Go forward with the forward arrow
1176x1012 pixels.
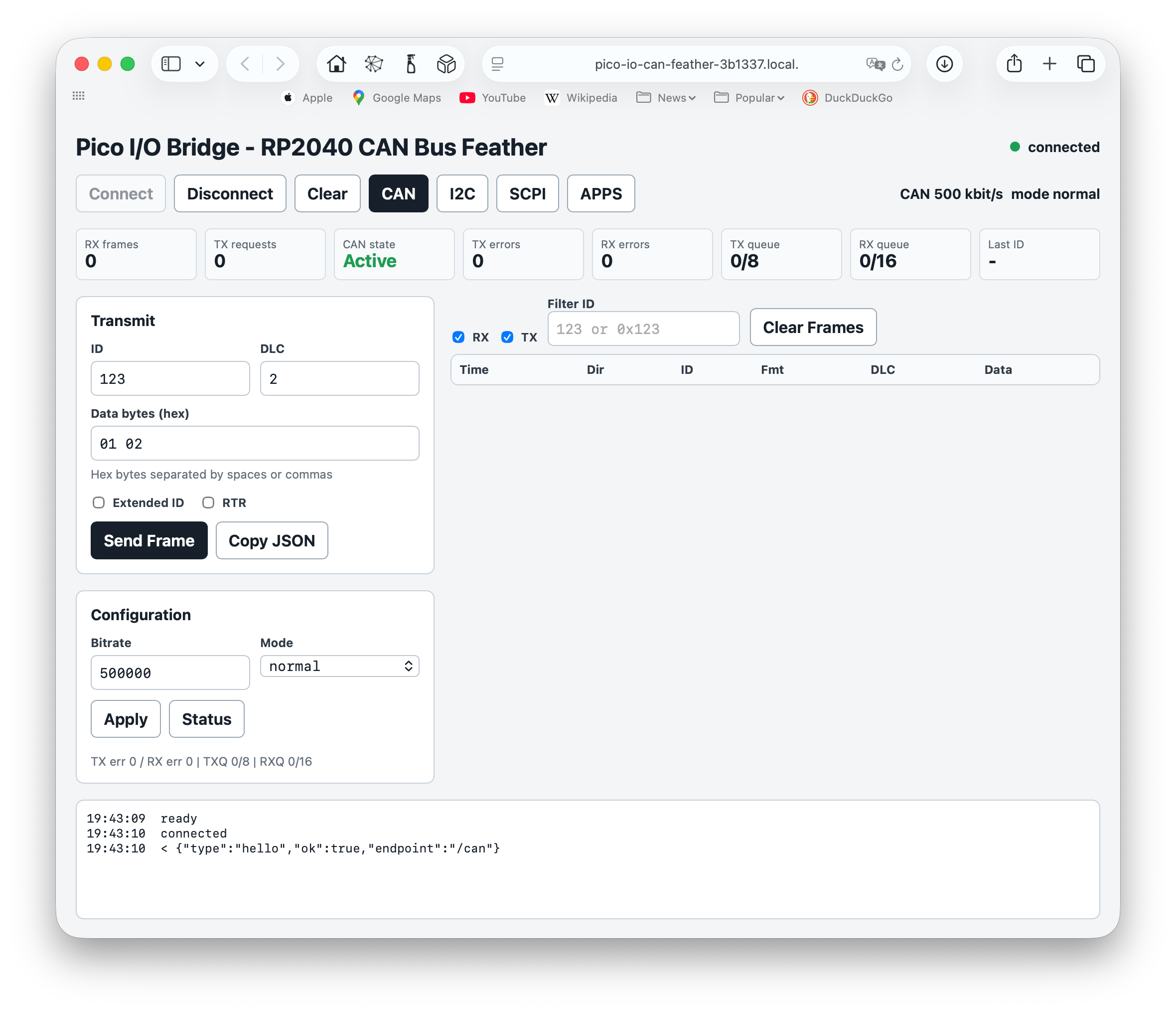tap(280, 64)
